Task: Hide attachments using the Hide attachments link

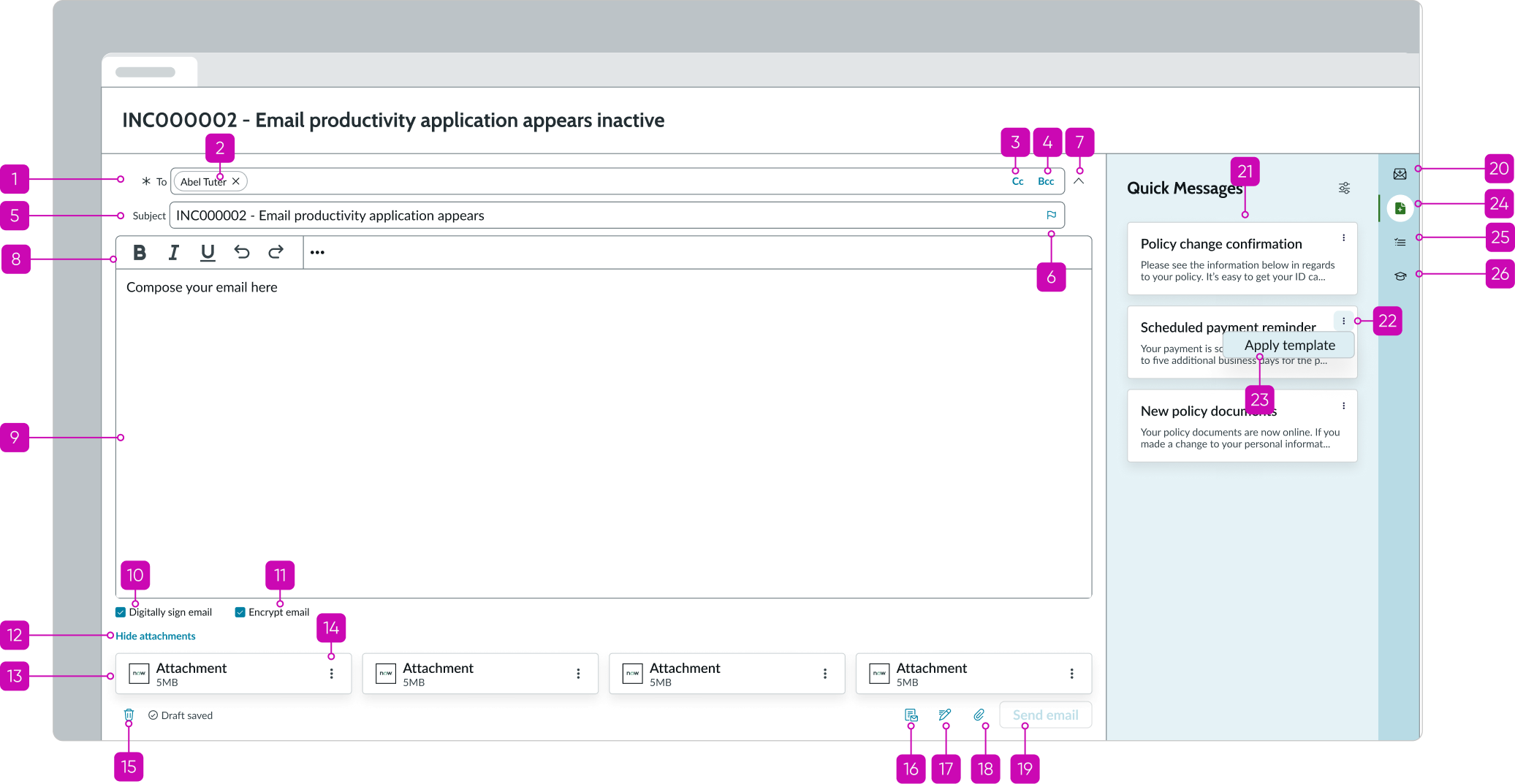Action: [x=155, y=636]
